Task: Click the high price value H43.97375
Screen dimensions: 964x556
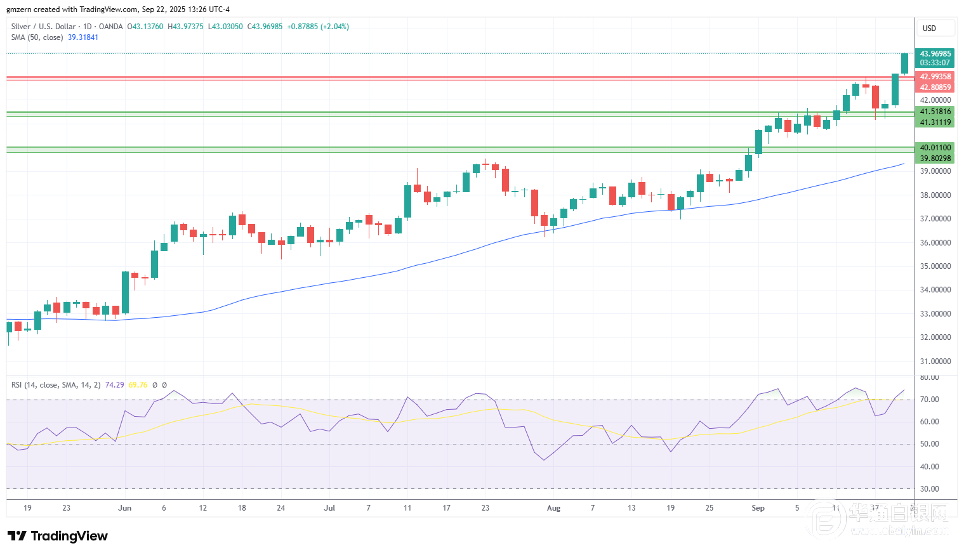Action: tap(186, 26)
